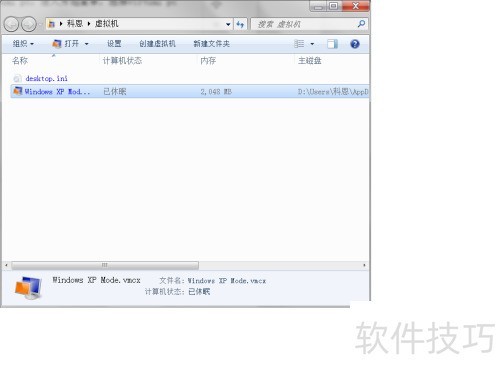Click 设置 in the toolbar
This screenshot has width=500, height=375.
pyautogui.click(x=114, y=44)
